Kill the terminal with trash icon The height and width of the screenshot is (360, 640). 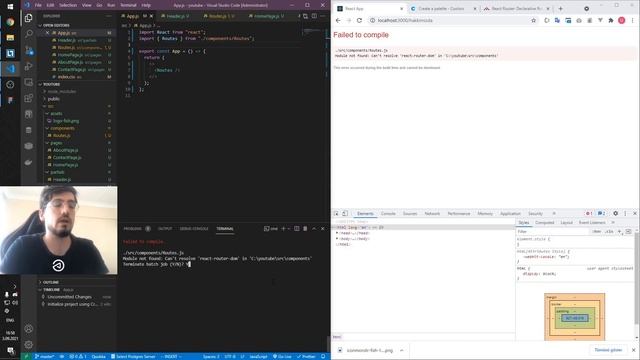305,229
